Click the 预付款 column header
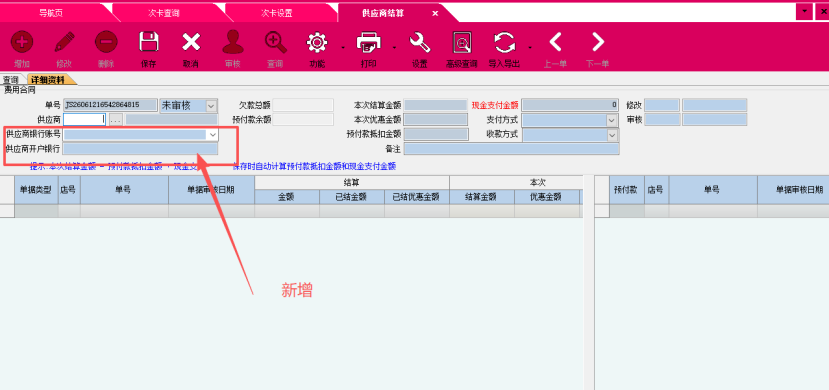The height and width of the screenshot is (390, 829). (627, 190)
